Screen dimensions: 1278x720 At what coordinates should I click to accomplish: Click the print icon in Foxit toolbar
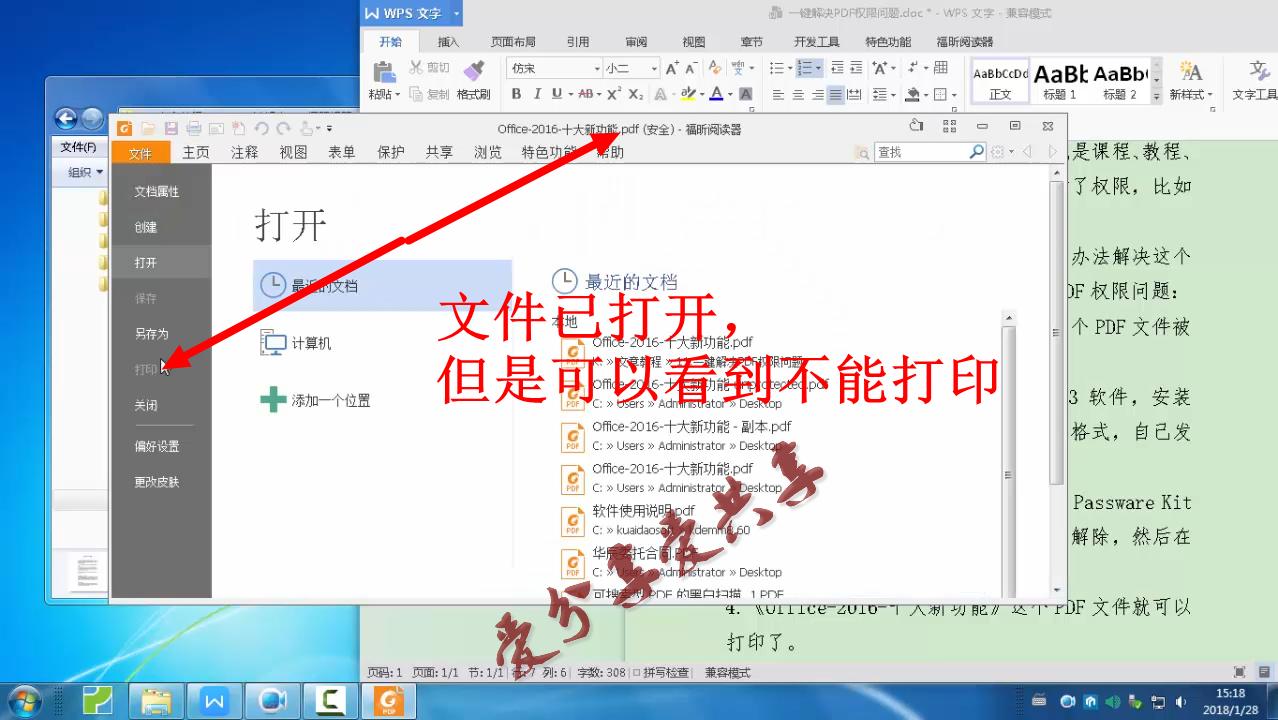pyautogui.click(x=194, y=128)
